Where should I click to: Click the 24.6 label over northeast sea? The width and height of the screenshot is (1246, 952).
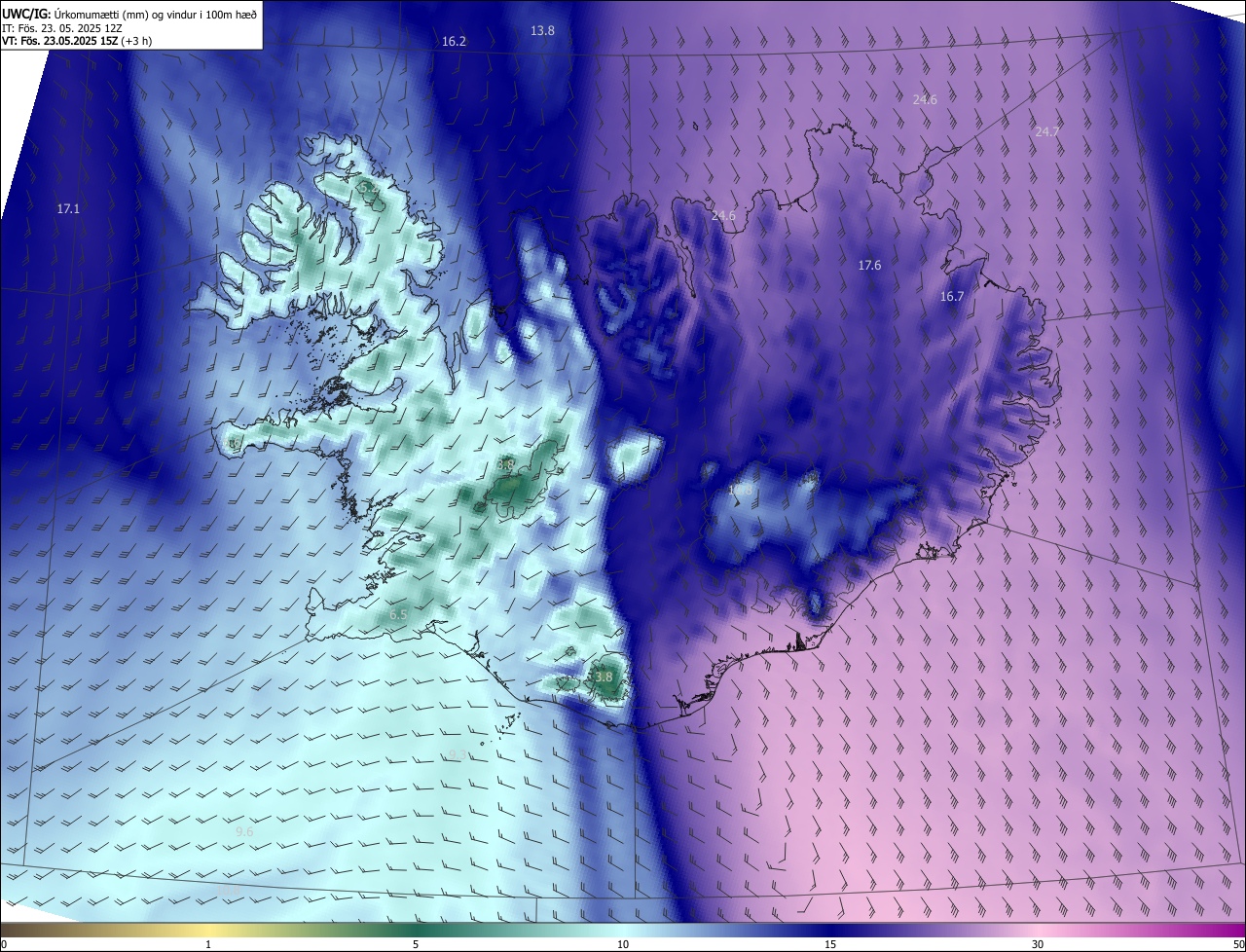tap(925, 100)
